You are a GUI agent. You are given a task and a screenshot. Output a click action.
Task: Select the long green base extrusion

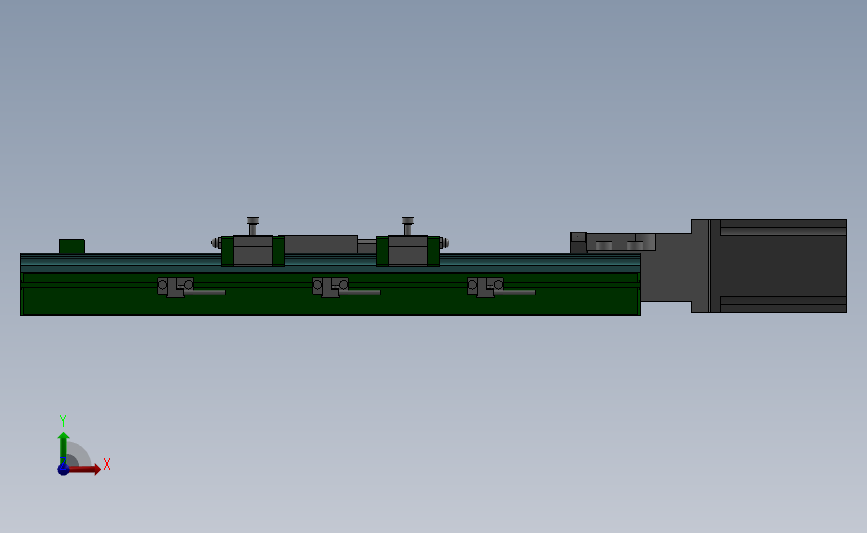click(x=330, y=301)
